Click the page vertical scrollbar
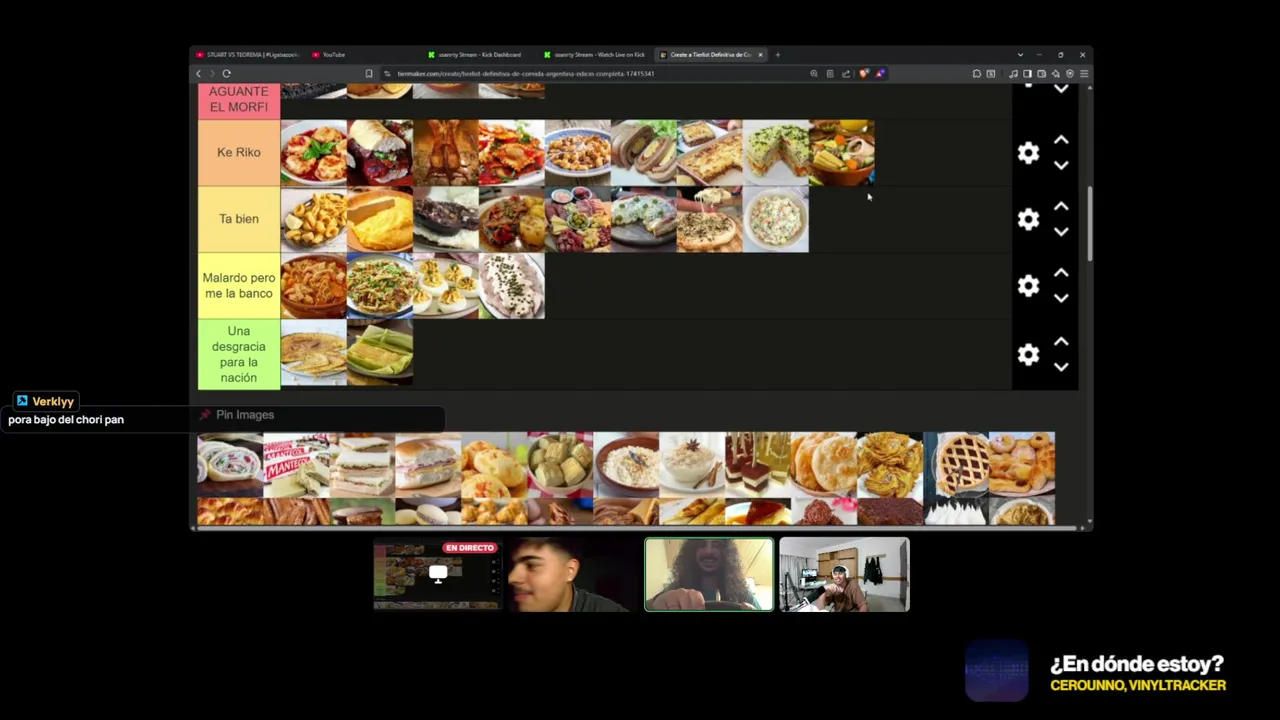 pyautogui.click(x=1089, y=225)
